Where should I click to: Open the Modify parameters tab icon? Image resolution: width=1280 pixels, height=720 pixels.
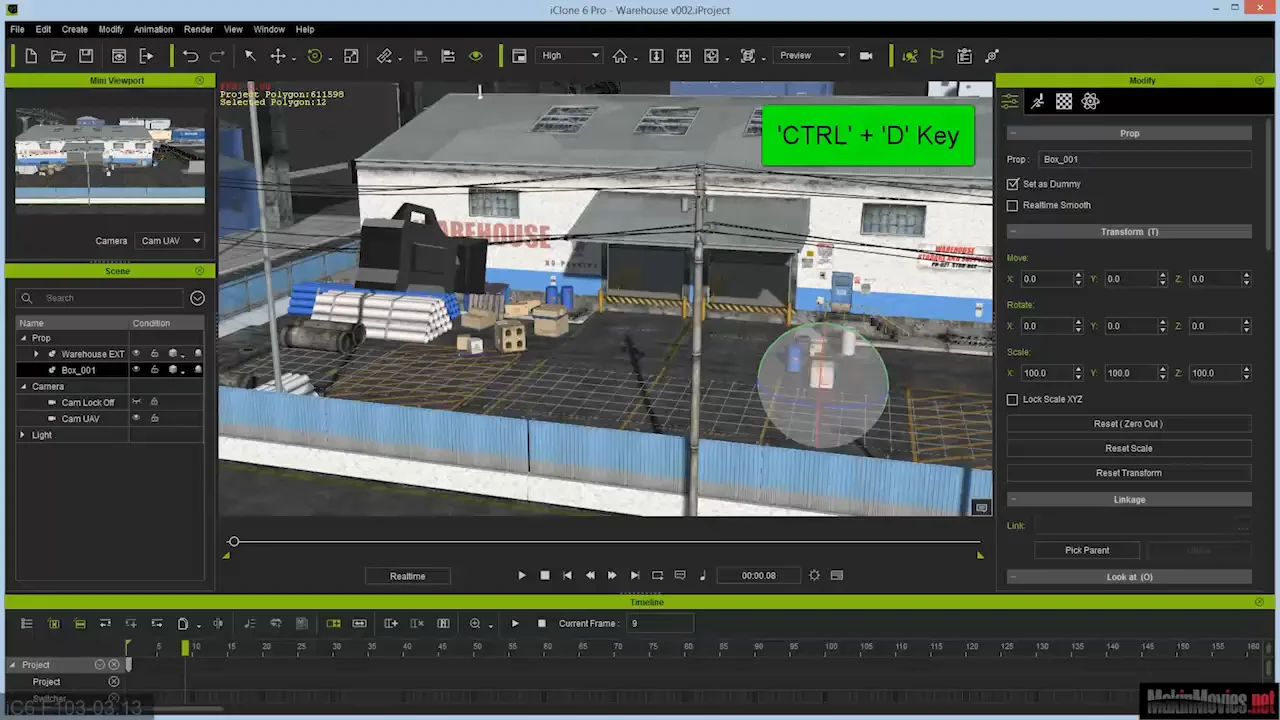tap(1010, 101)
